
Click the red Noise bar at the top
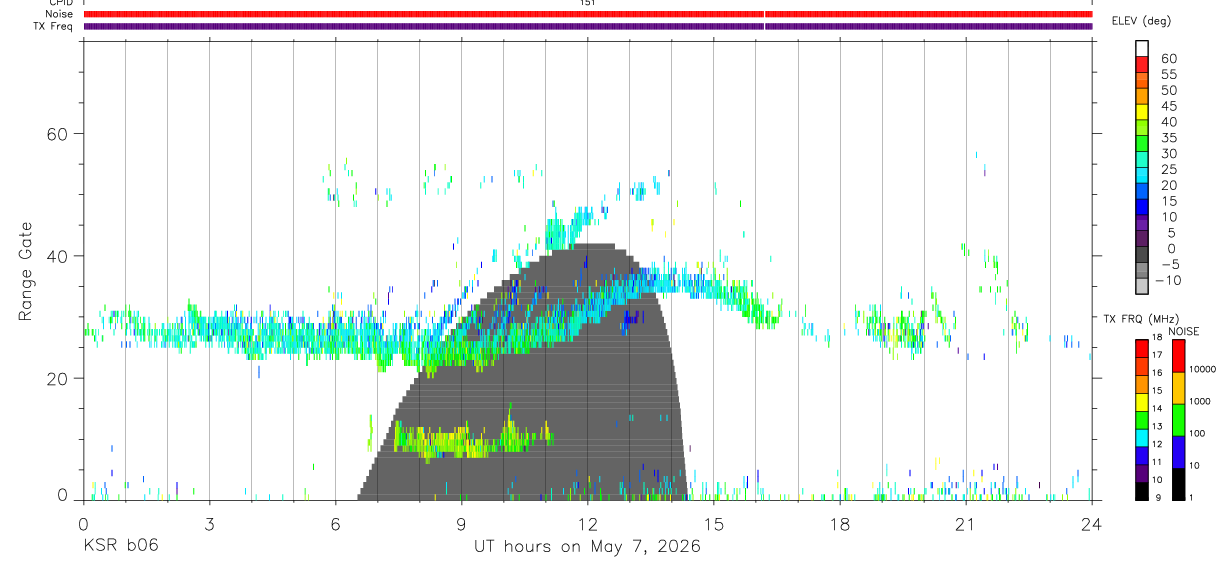pyautogui.click(x=588, y=14)
